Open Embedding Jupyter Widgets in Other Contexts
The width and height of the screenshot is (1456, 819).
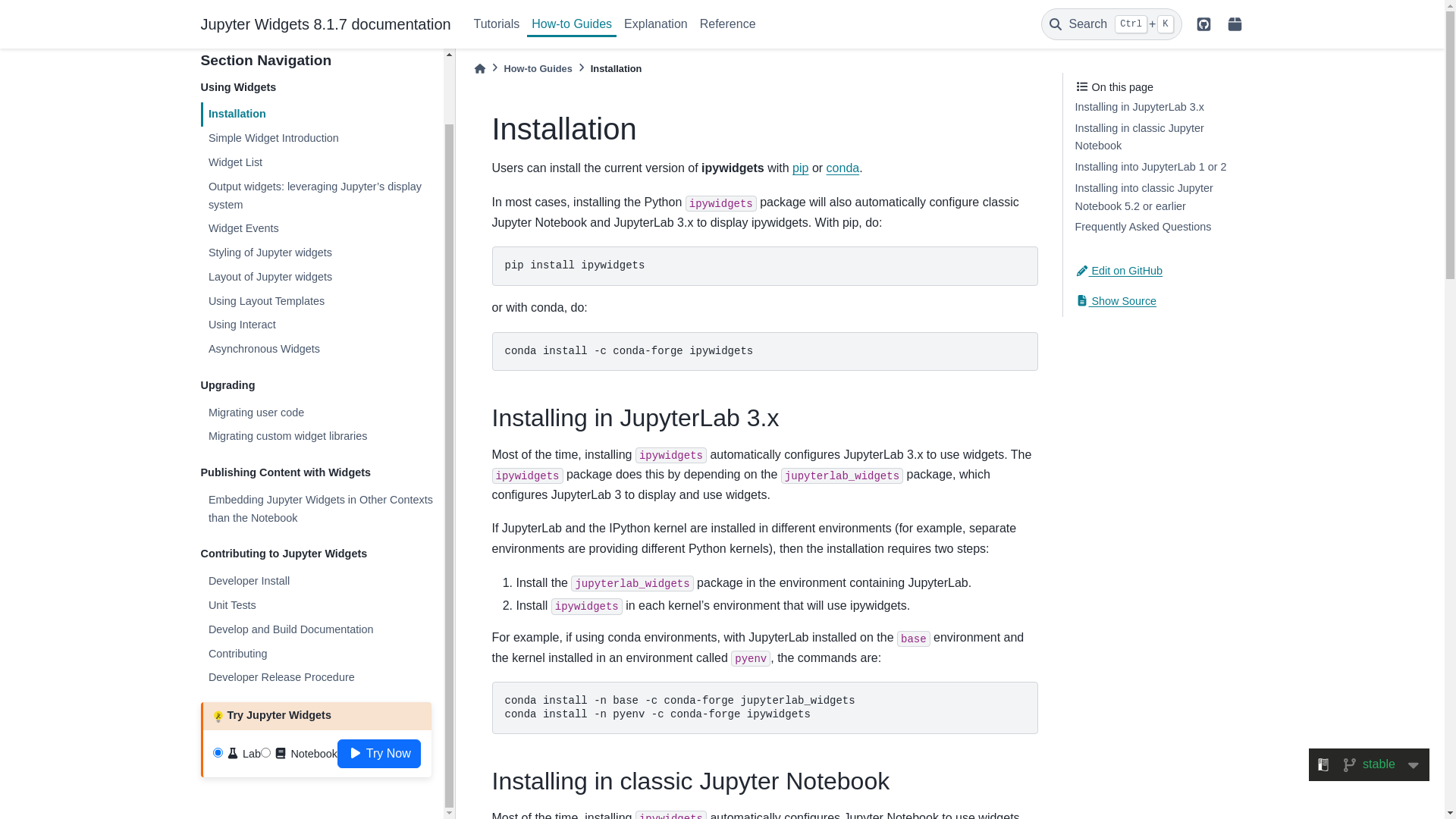(x=320, y=509)
